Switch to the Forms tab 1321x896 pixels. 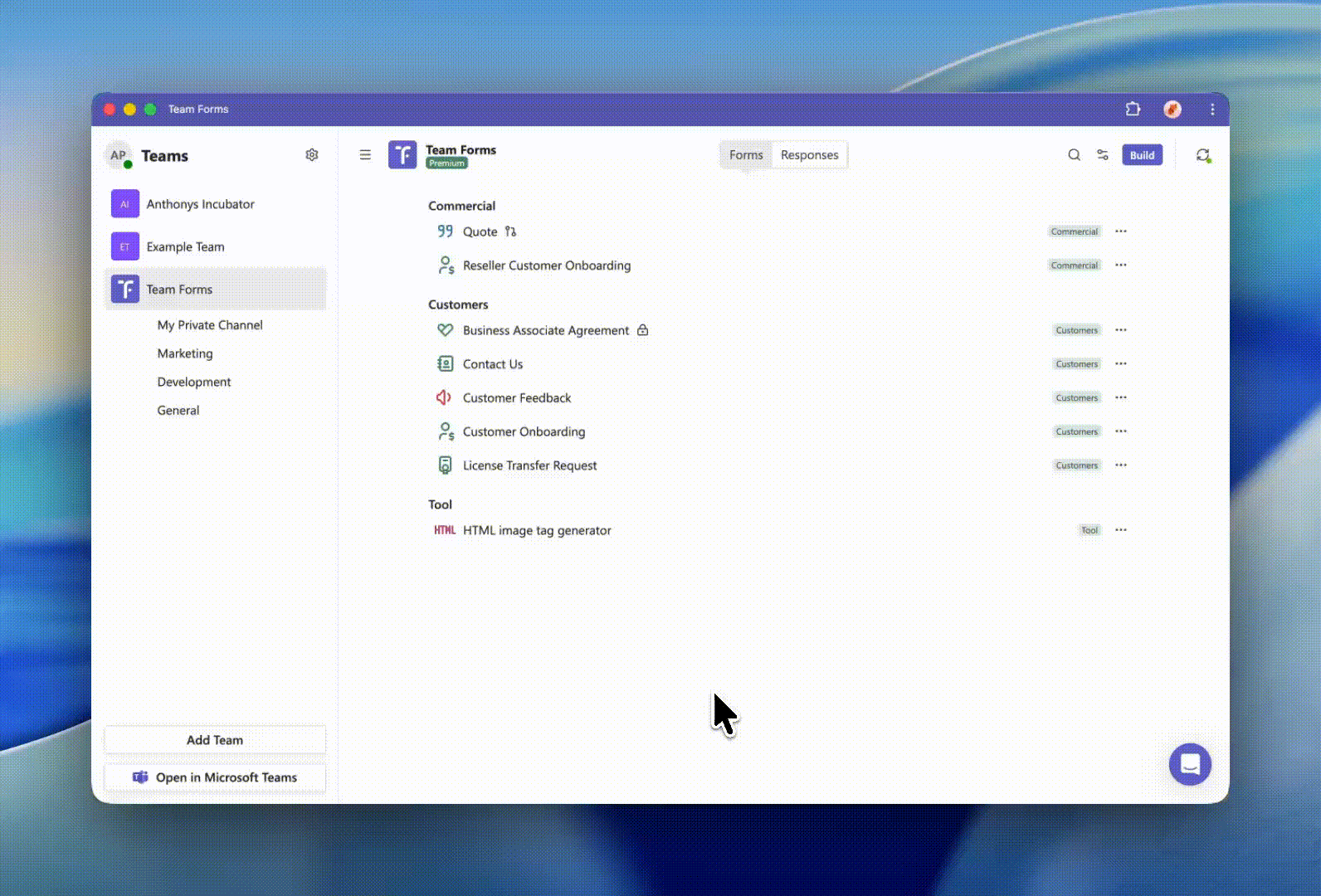pos(746,155)
